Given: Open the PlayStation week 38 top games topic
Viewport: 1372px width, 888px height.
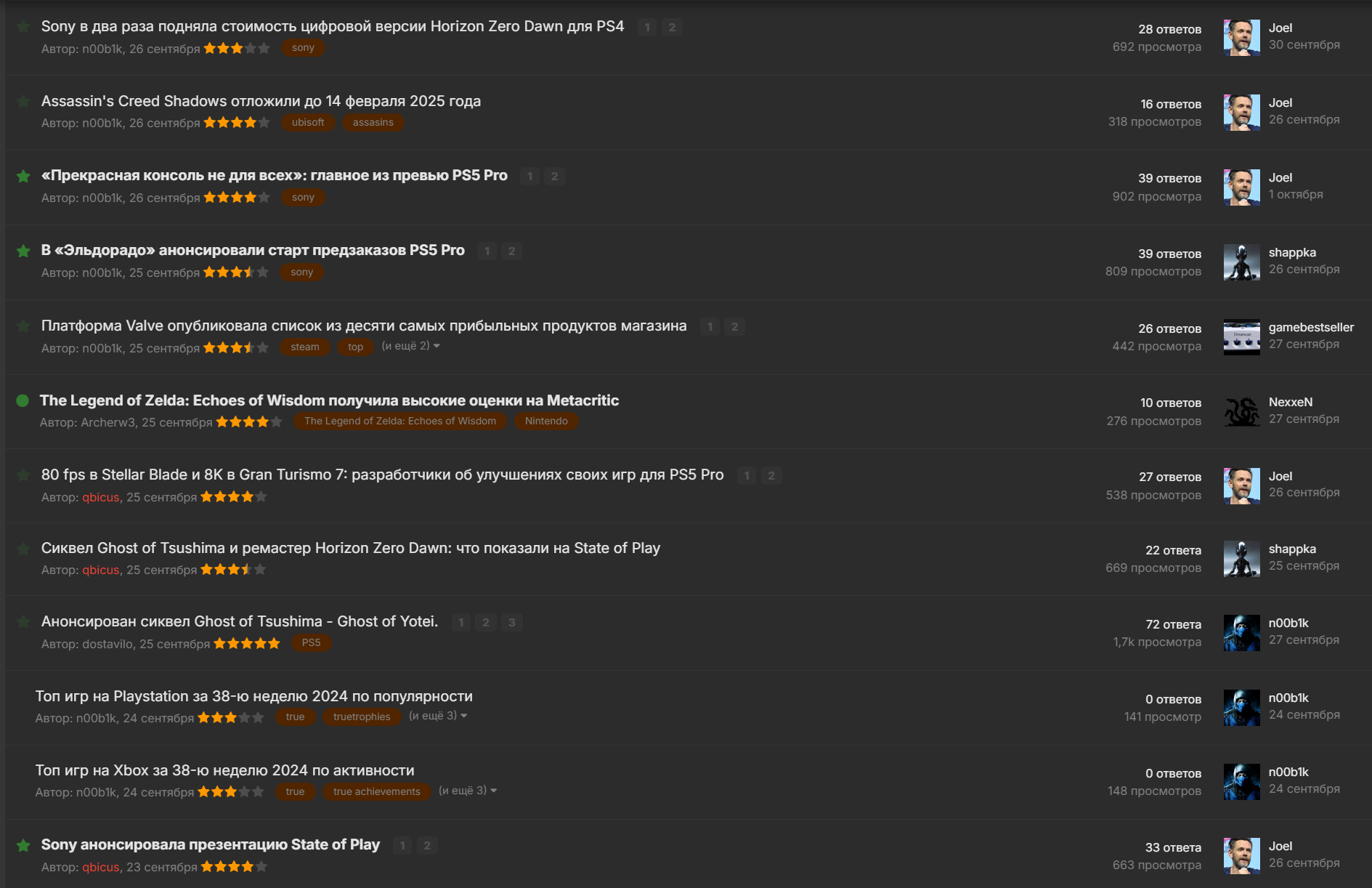Looking at the screenshot, I should point(254,696).
